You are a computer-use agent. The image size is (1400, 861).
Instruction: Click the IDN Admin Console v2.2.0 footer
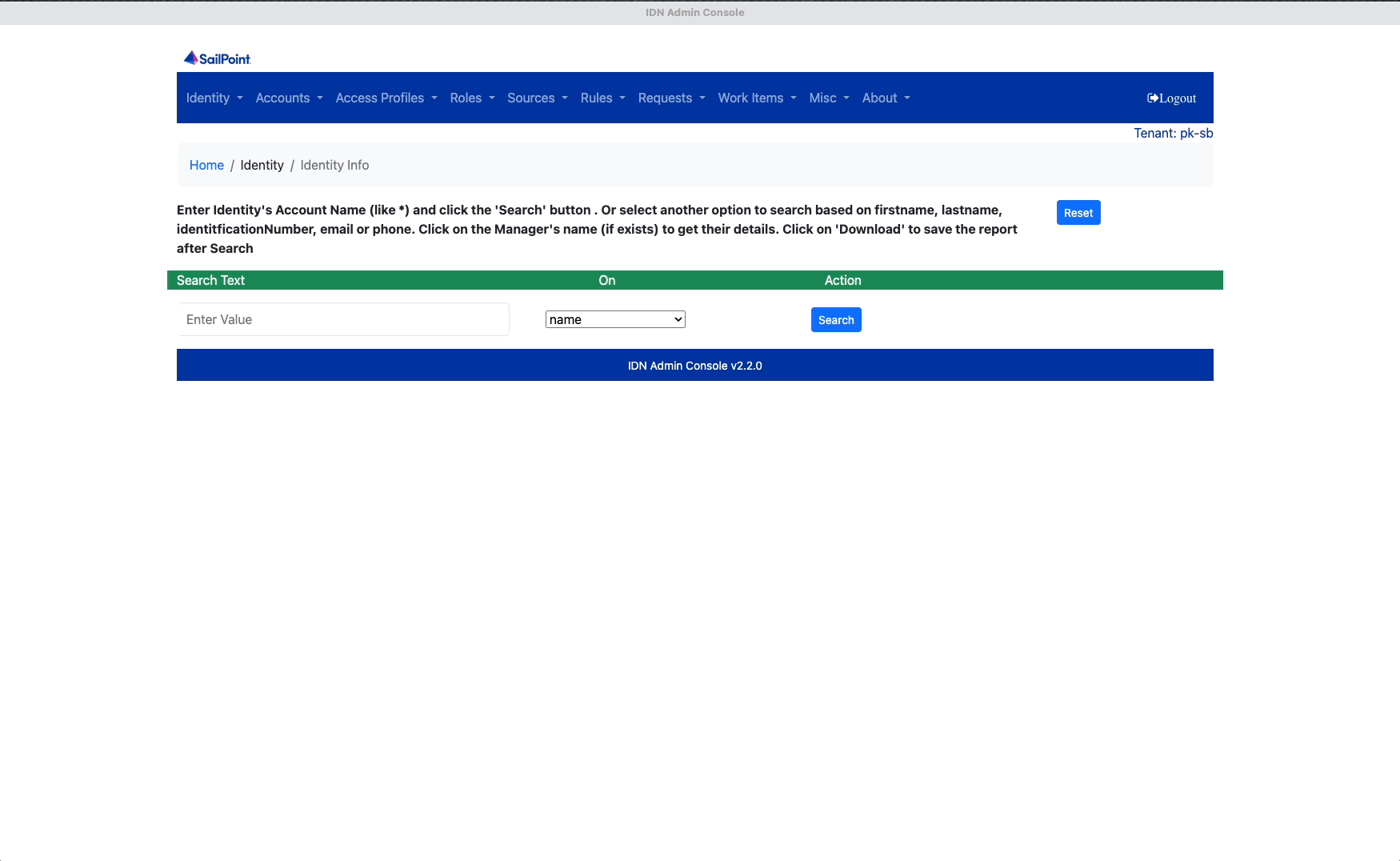pyautogui.click(x=694, y=366)
